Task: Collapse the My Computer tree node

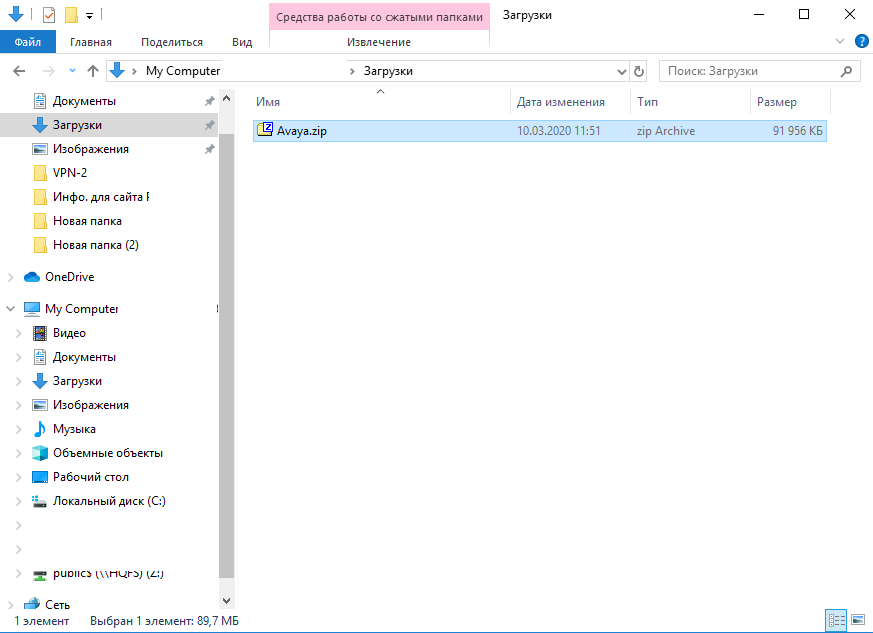Action: click(x=10, y=308)
